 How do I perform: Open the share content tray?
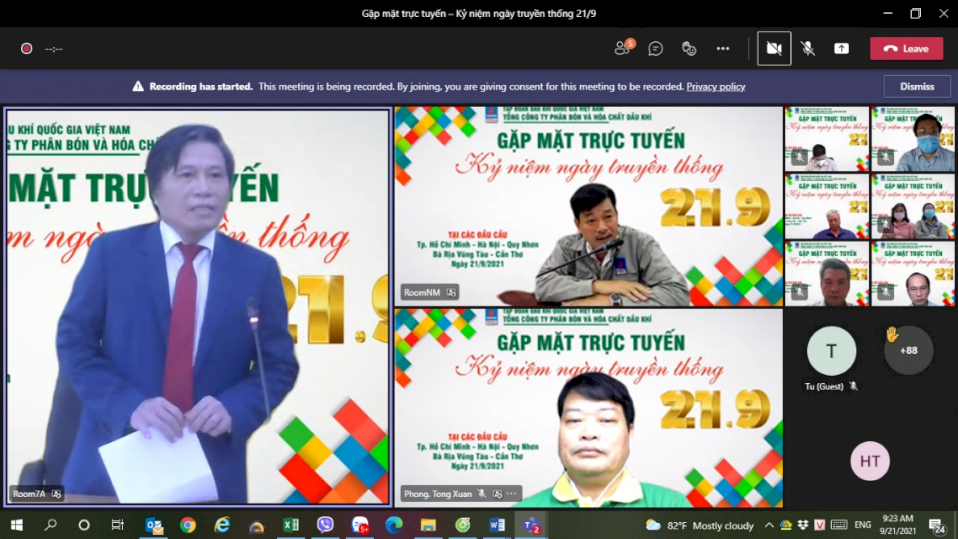pyautogui.click(x=841, y=48)
